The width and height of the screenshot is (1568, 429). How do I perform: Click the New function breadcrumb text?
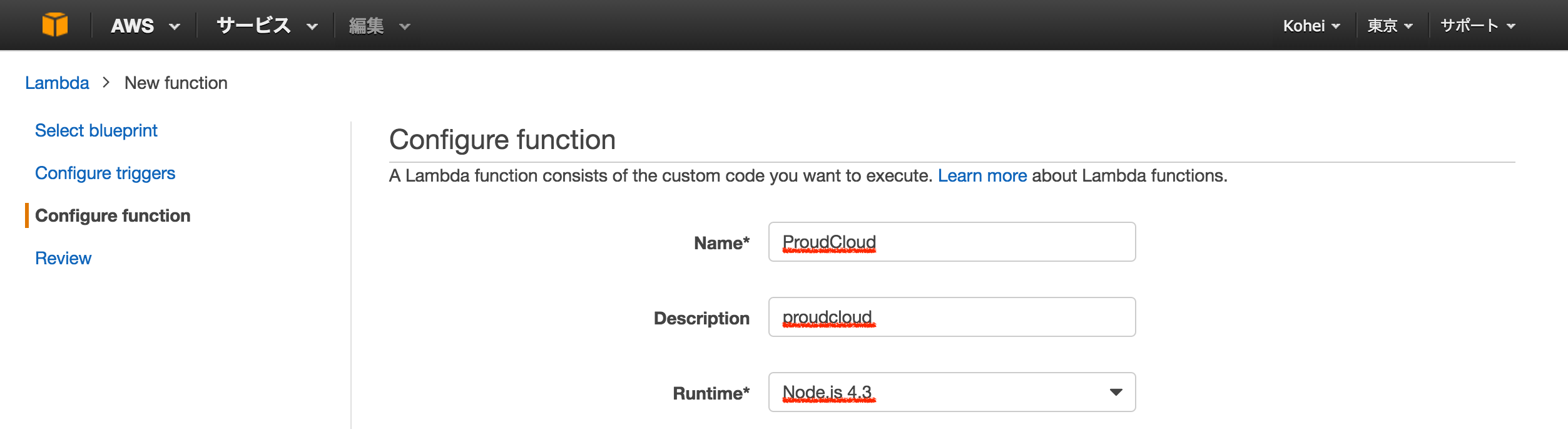[x=176, y=83]
